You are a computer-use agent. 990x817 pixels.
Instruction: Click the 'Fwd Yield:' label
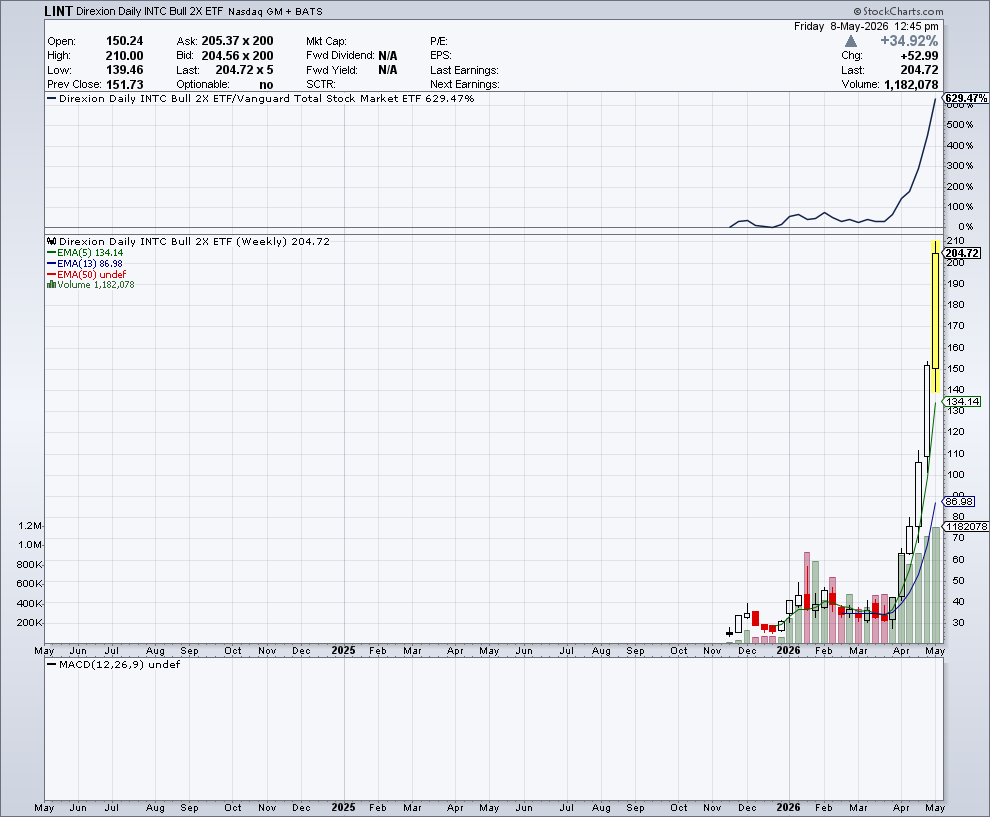tap(332, 70)
